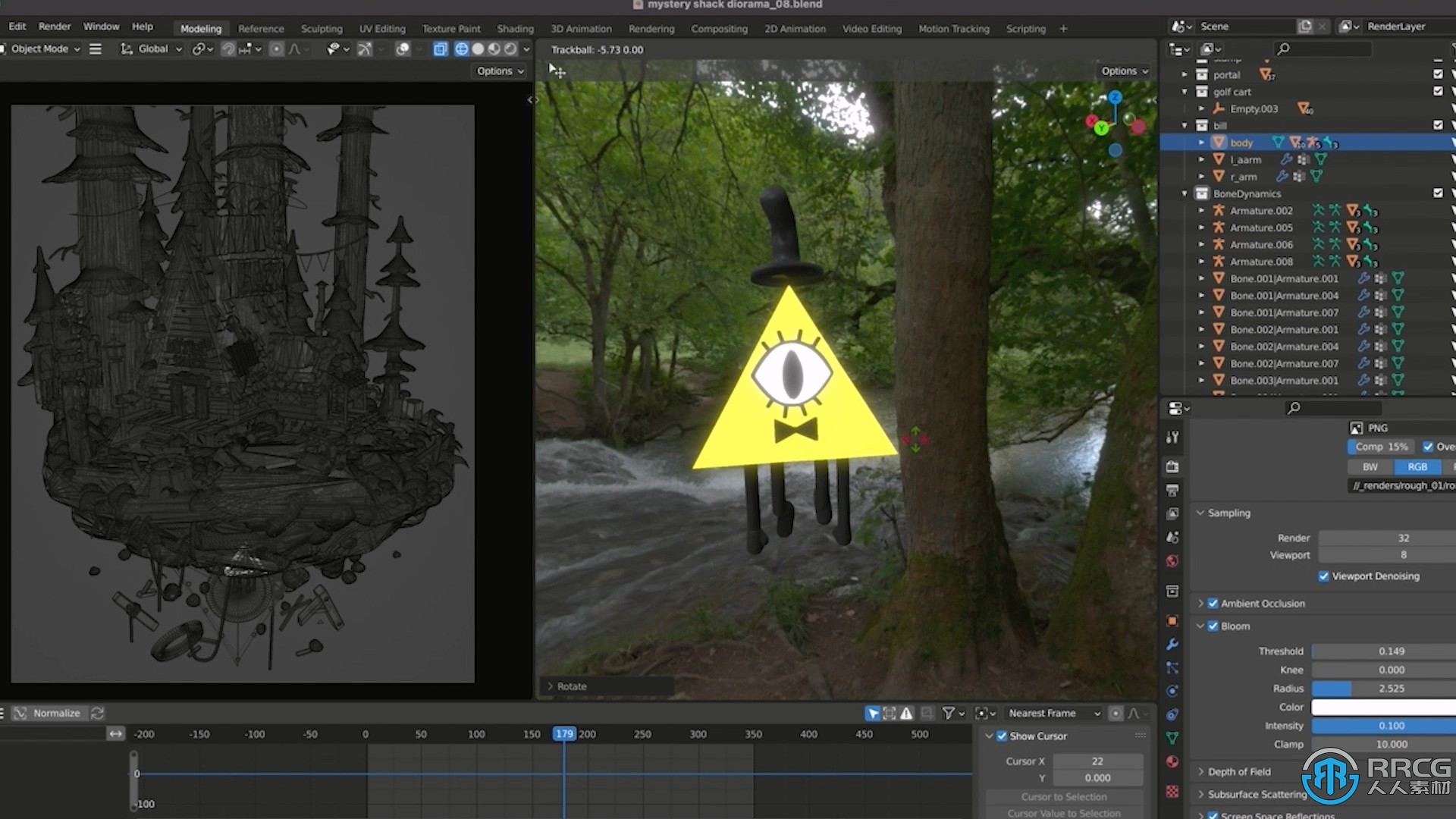Viewport: 1456px width, 819px height.
Task: Open the Object properties tab
Action: coord(1172,620)
